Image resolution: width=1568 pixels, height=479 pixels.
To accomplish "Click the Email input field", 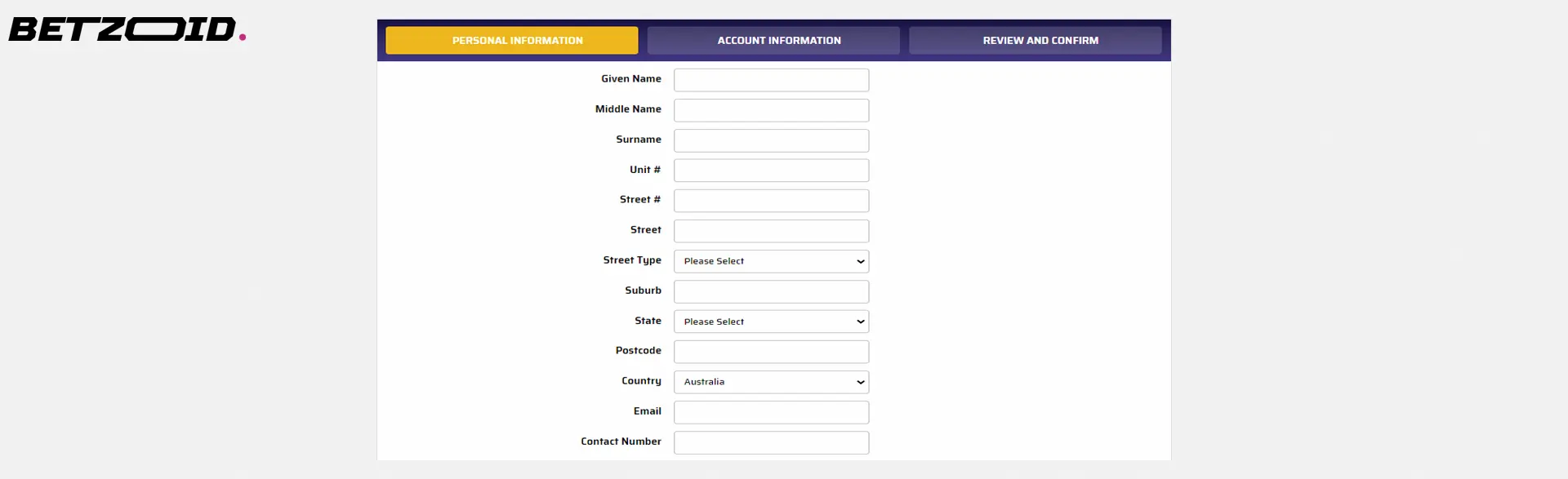I will click(771, 412).
